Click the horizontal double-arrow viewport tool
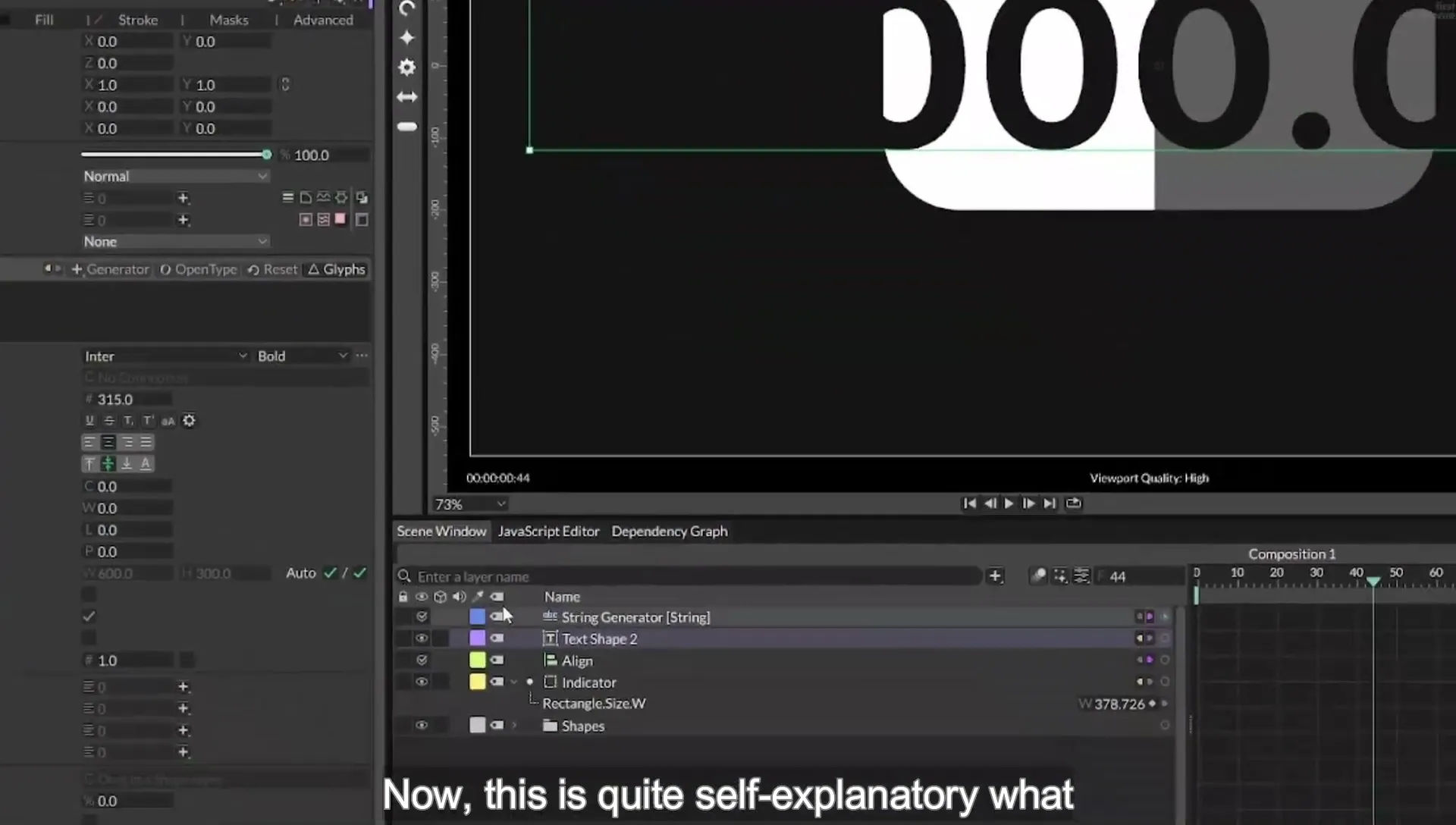1456x825 pixels. click(x=407, y=97)
